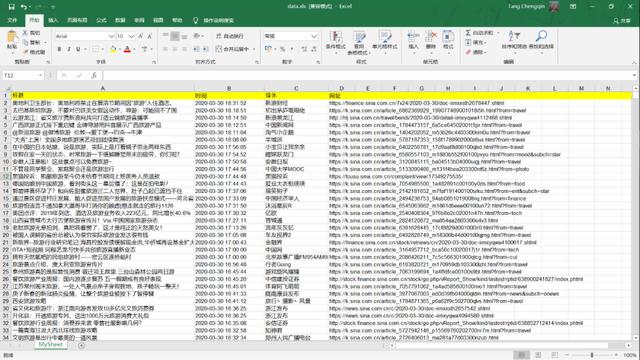Toggle Italic formatting
Screen dimensions: 640x360
(69, 49)
